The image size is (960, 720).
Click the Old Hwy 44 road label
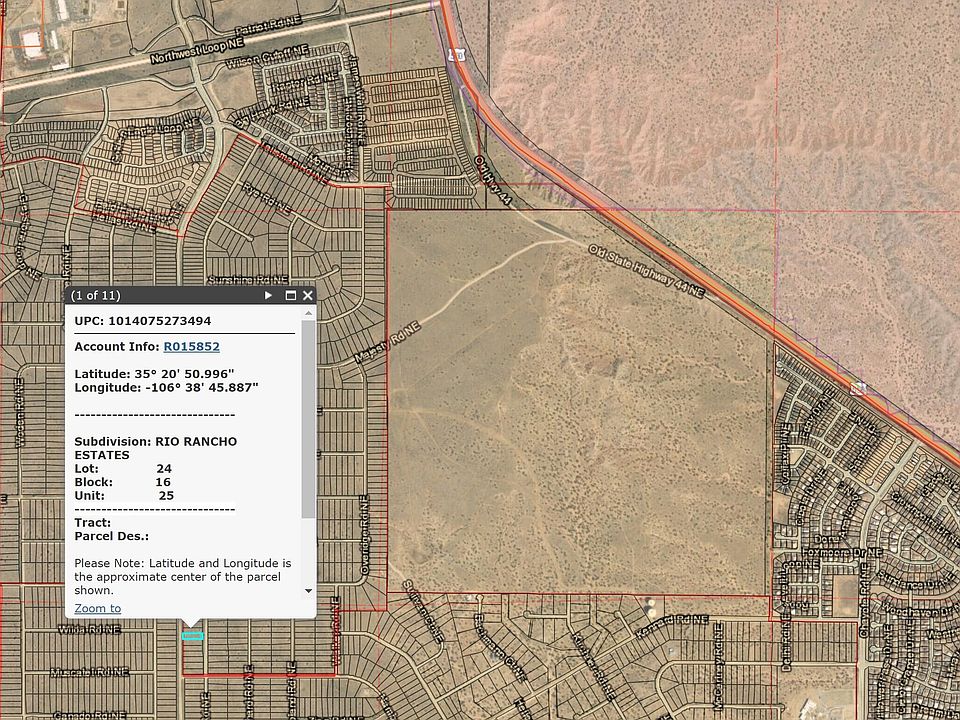click(492, 180)
